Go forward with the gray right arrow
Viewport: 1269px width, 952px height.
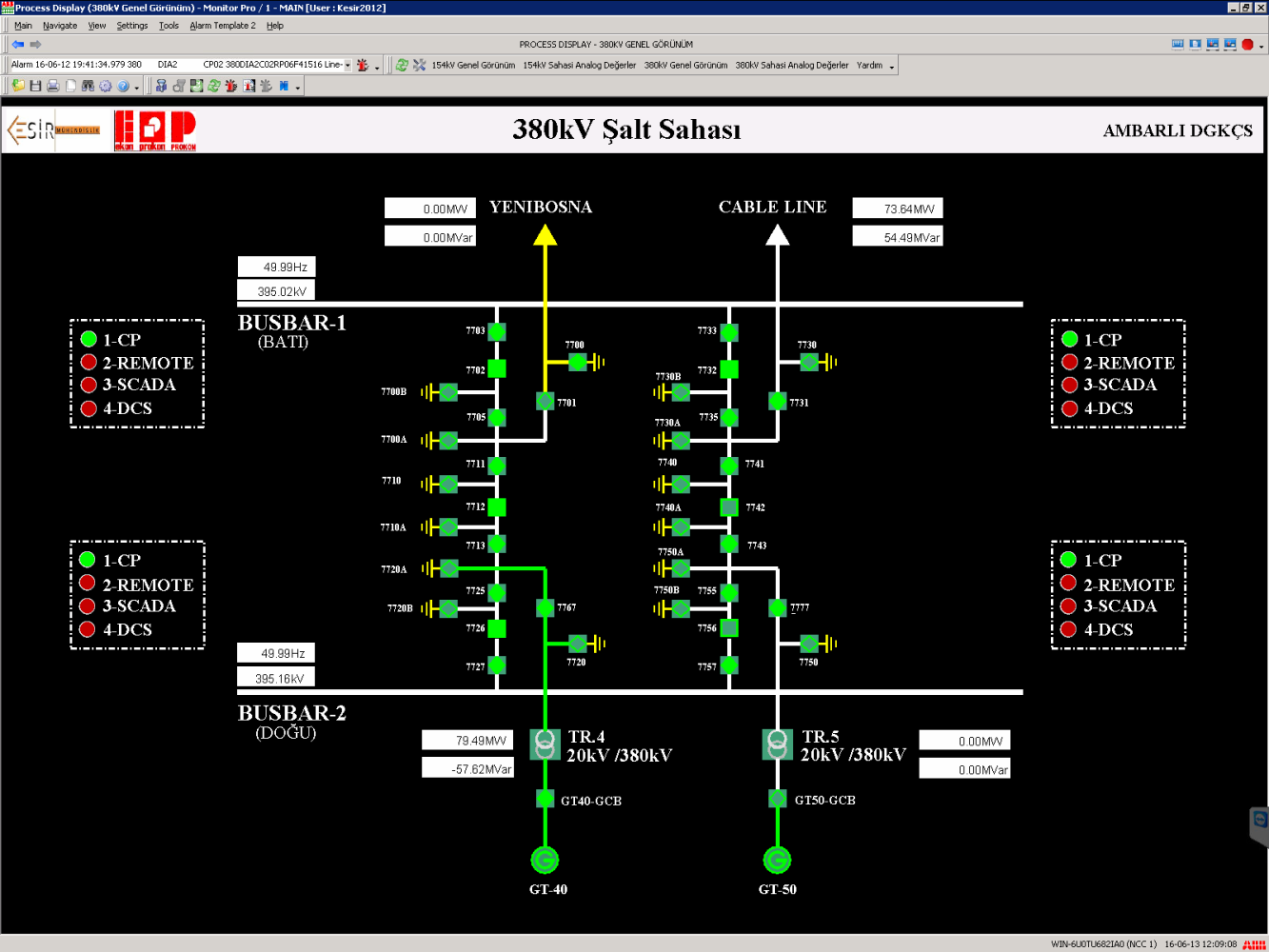point(36,44)
